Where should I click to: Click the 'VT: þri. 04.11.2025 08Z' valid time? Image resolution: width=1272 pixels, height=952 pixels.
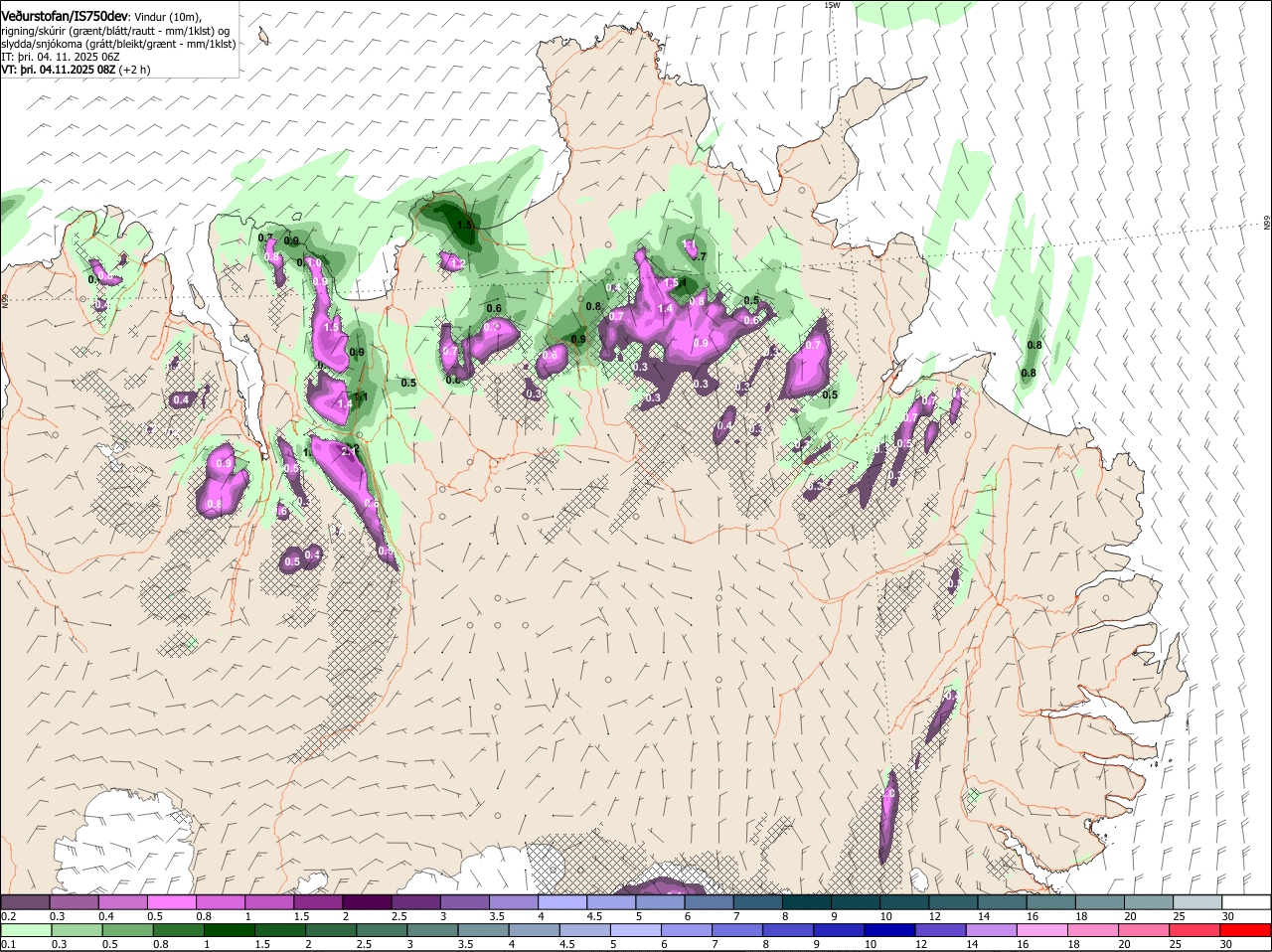tap(59, 70)
